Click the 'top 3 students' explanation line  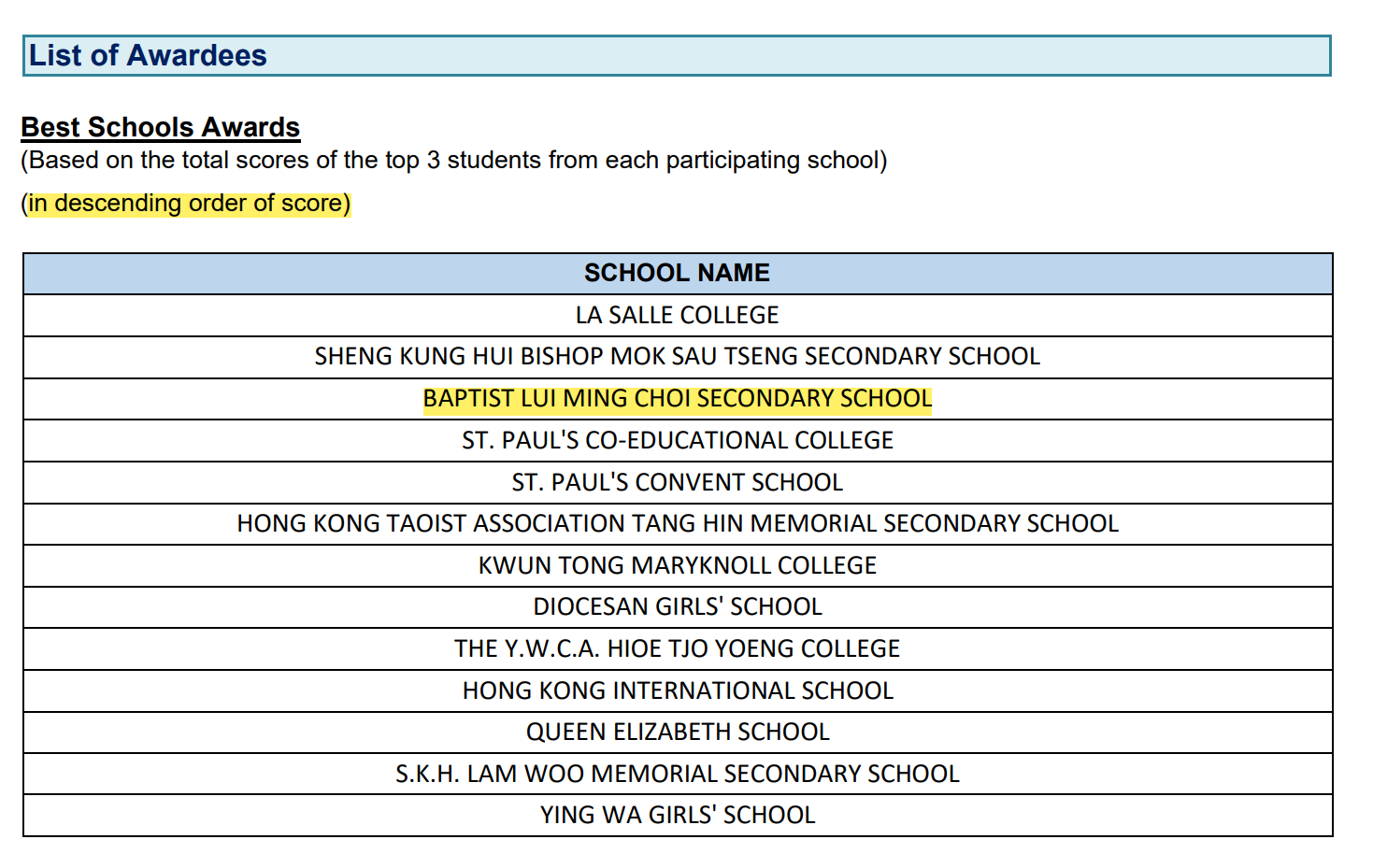454,161
